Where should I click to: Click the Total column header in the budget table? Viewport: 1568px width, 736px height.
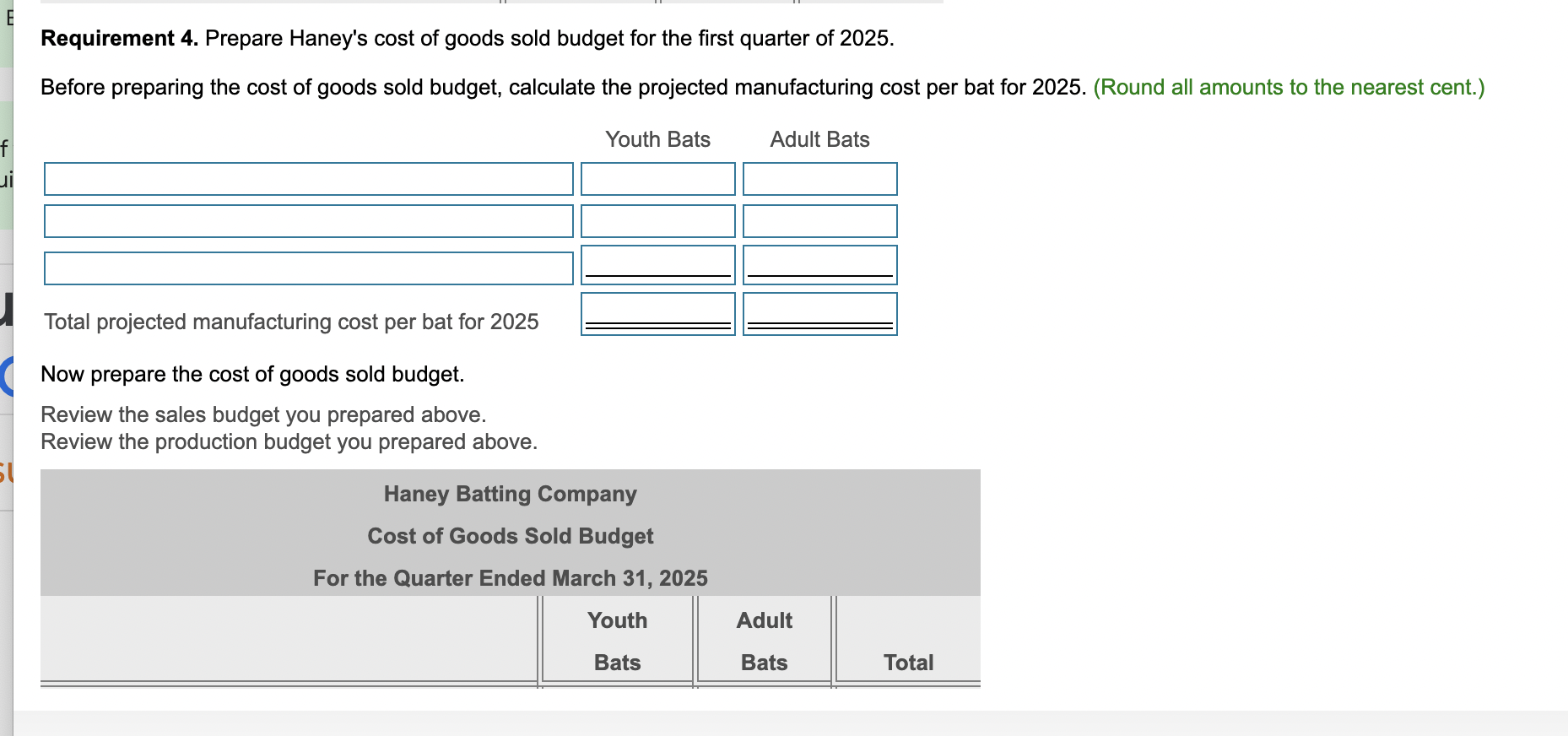coord(909,663)
